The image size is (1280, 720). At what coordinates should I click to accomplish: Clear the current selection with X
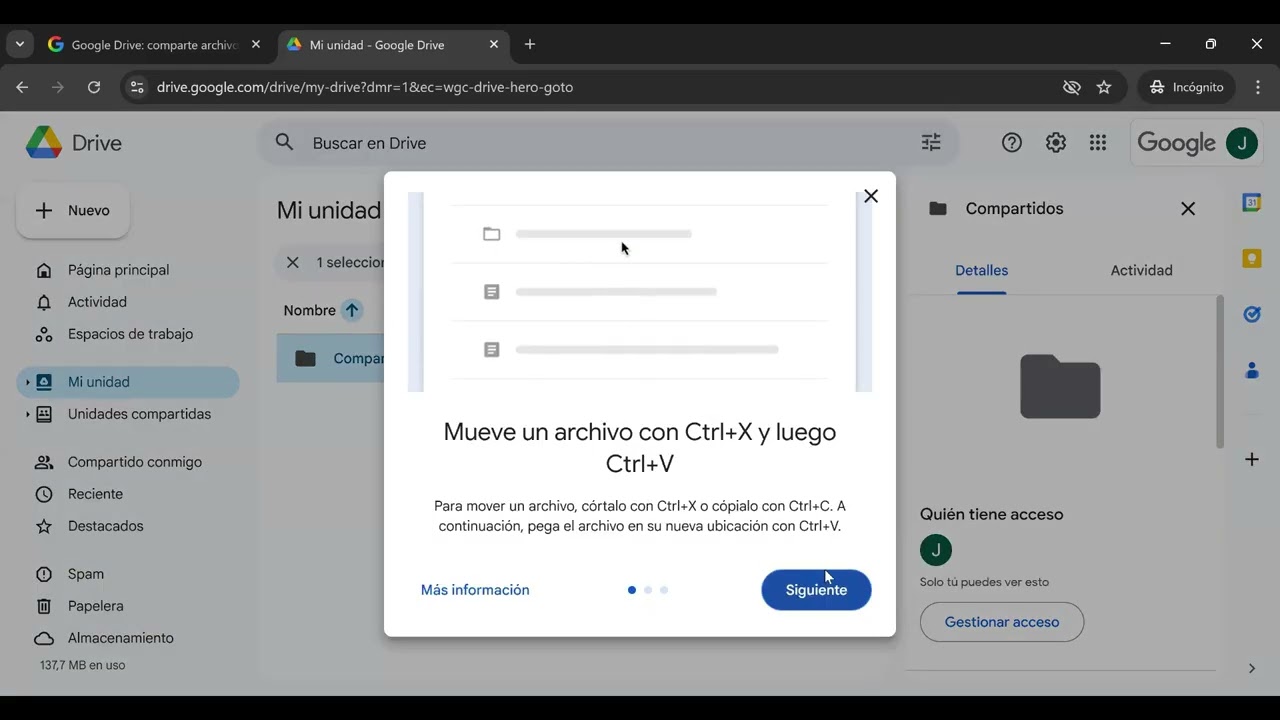pos(292,262)
